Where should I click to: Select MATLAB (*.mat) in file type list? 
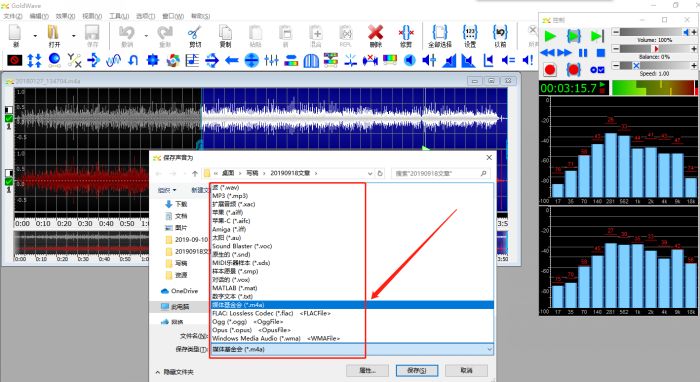click(352, 288)
